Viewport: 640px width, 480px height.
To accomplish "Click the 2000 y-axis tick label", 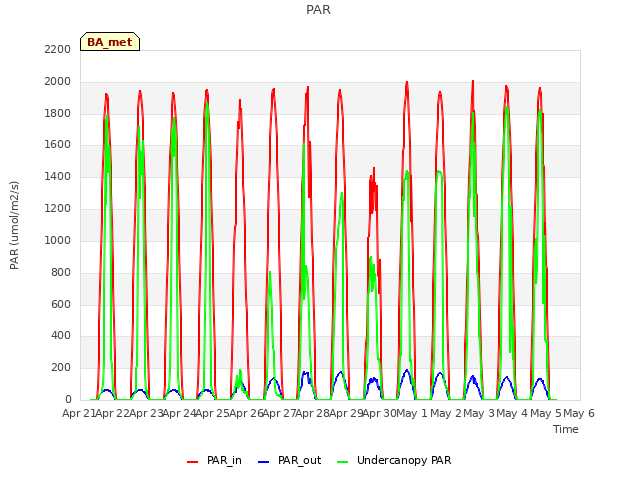I will click(x=58, y=82).
